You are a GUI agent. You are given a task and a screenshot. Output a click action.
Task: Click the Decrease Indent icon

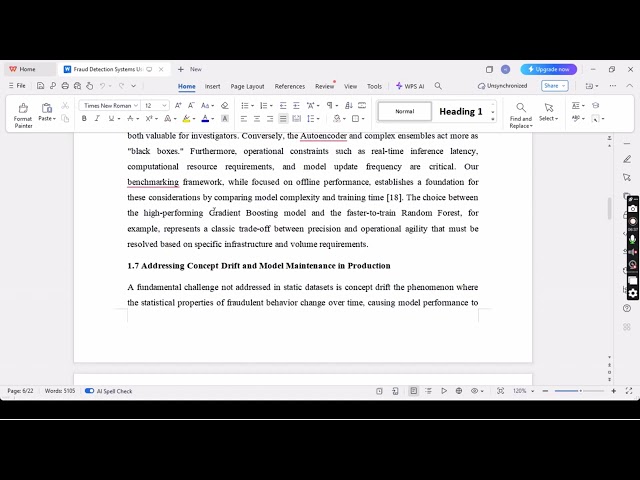[x=283, y=105]
